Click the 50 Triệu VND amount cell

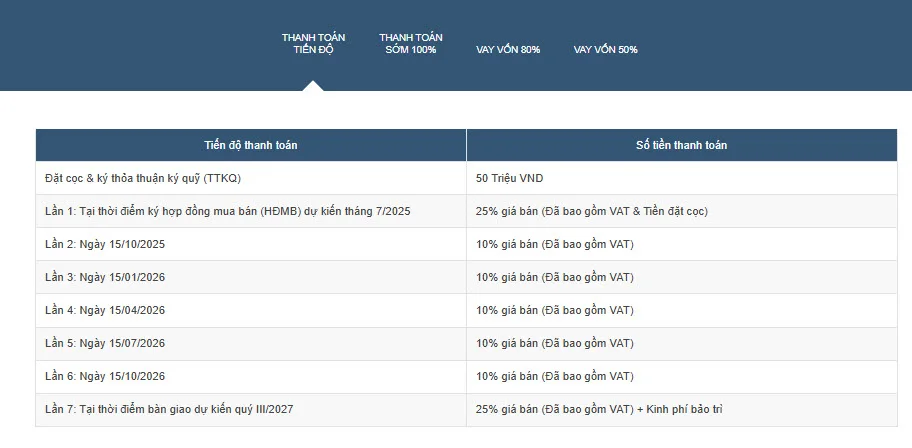(x=510, y=178)
